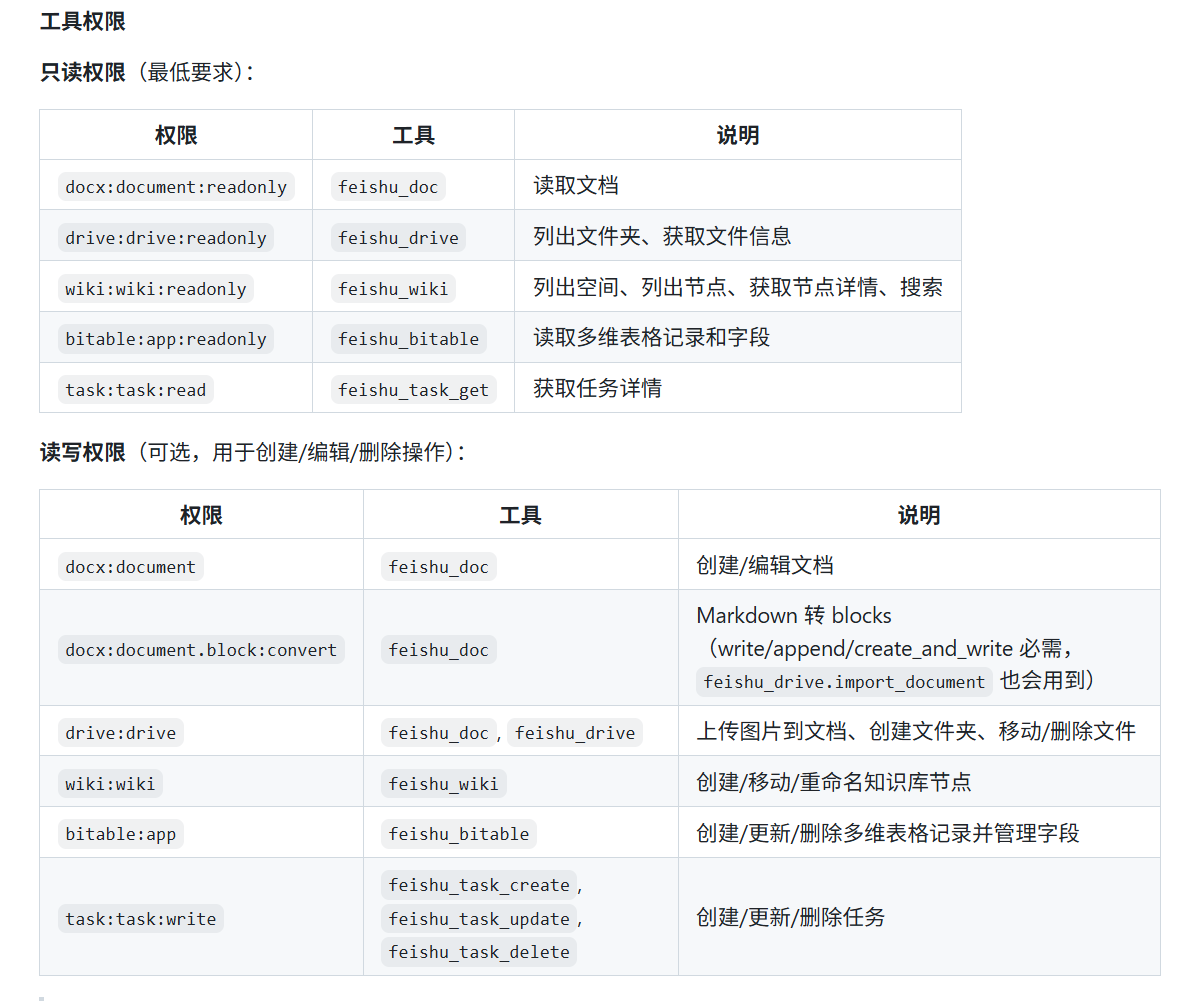
Task: Click the 创建/更新/删除任务 description
Action: [x=791, y=917]
